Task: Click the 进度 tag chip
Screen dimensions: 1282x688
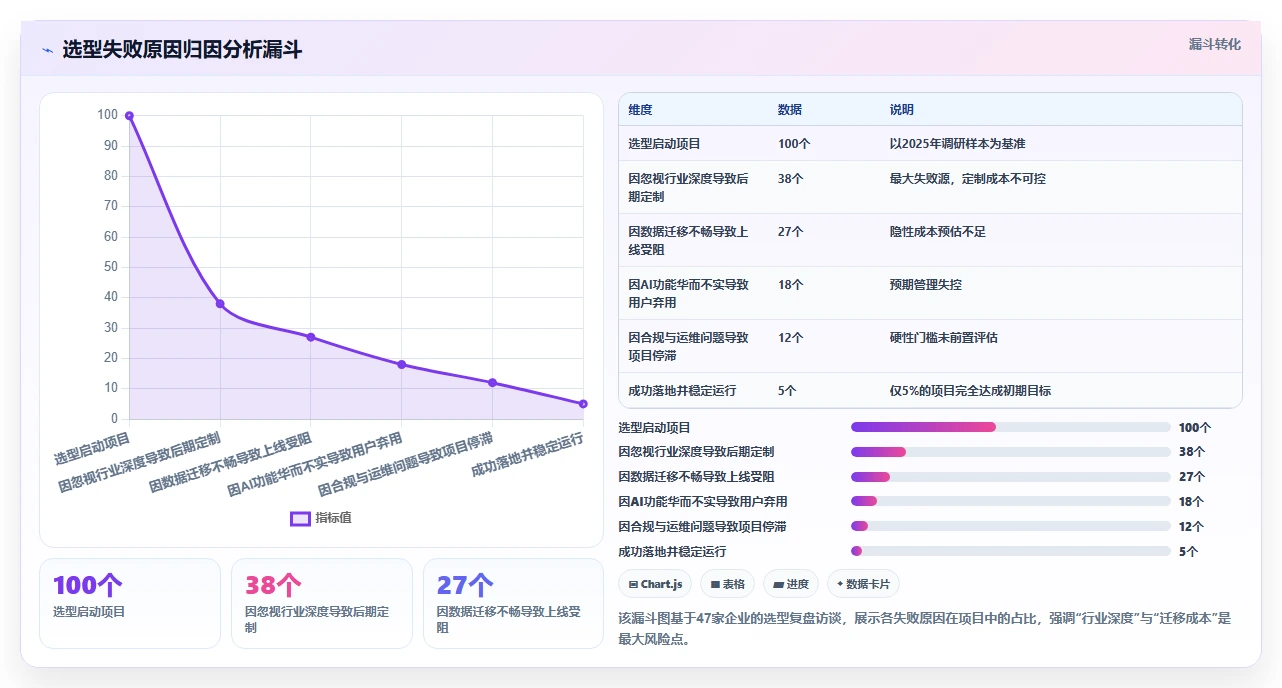Action: (x=791, y=584)
